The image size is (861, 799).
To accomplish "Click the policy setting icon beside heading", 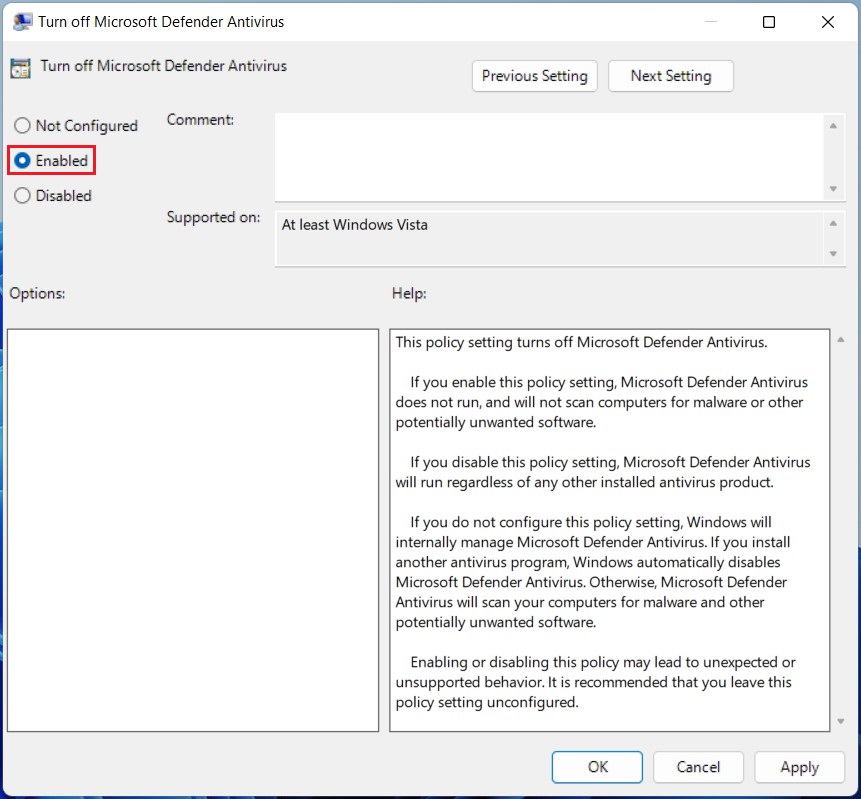I will 20,69.
